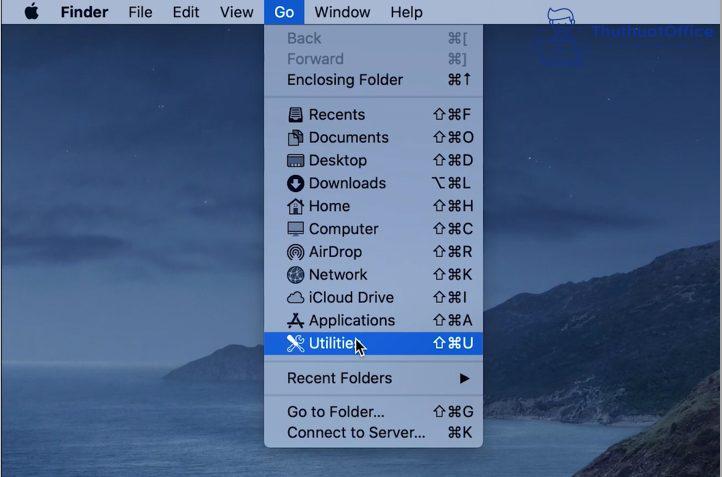Select the highlighted Utilities entry
Image resolution: width=722 pixels, height=477 pixels.
[373, 343]
